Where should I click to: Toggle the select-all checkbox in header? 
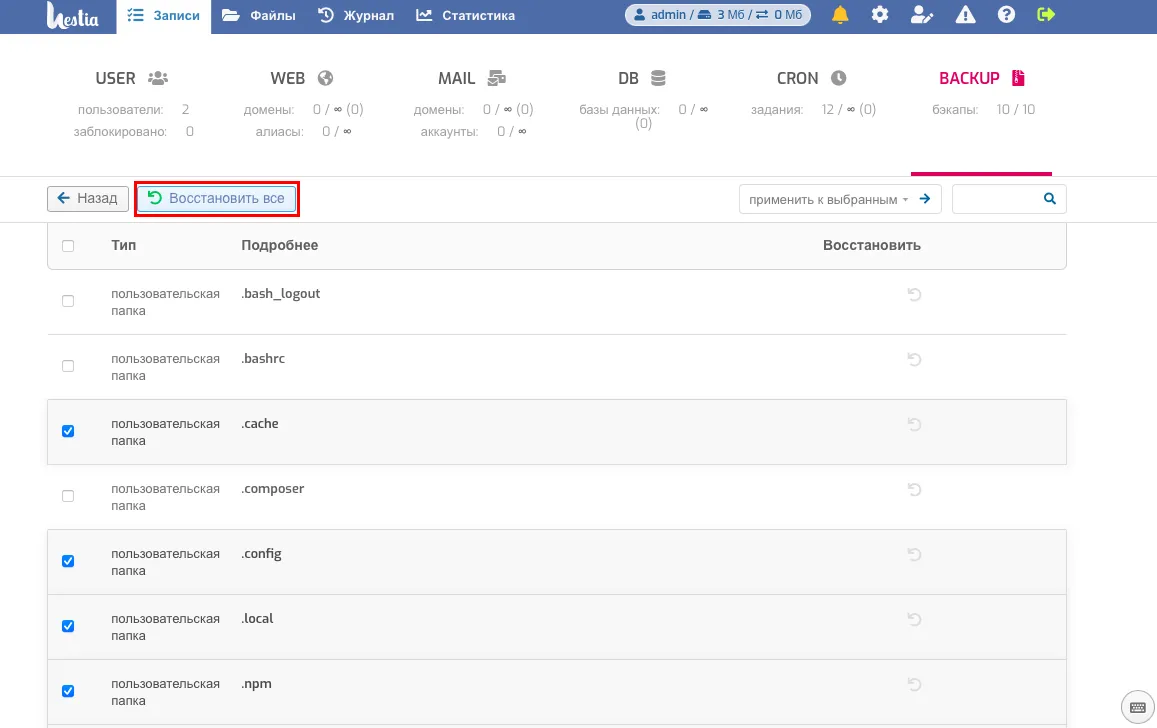[68, 246]
